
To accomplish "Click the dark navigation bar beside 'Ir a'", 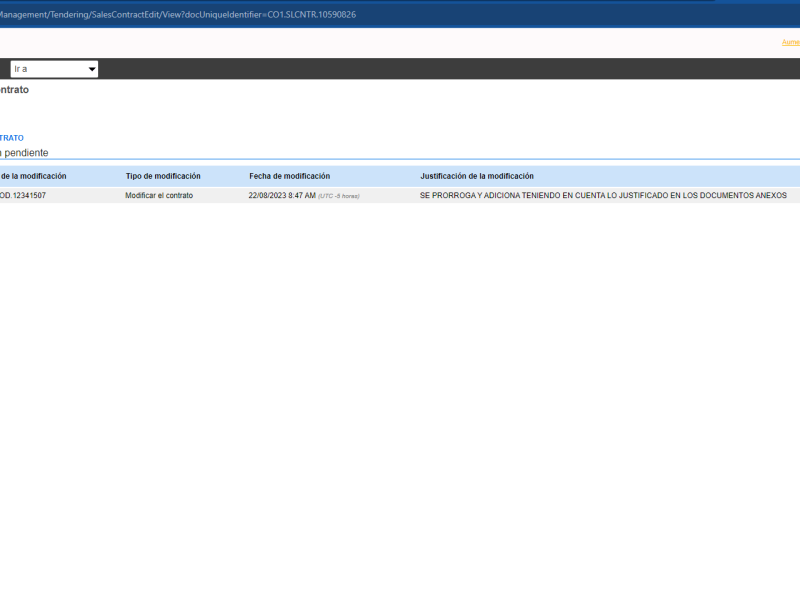I will [400, 69].
